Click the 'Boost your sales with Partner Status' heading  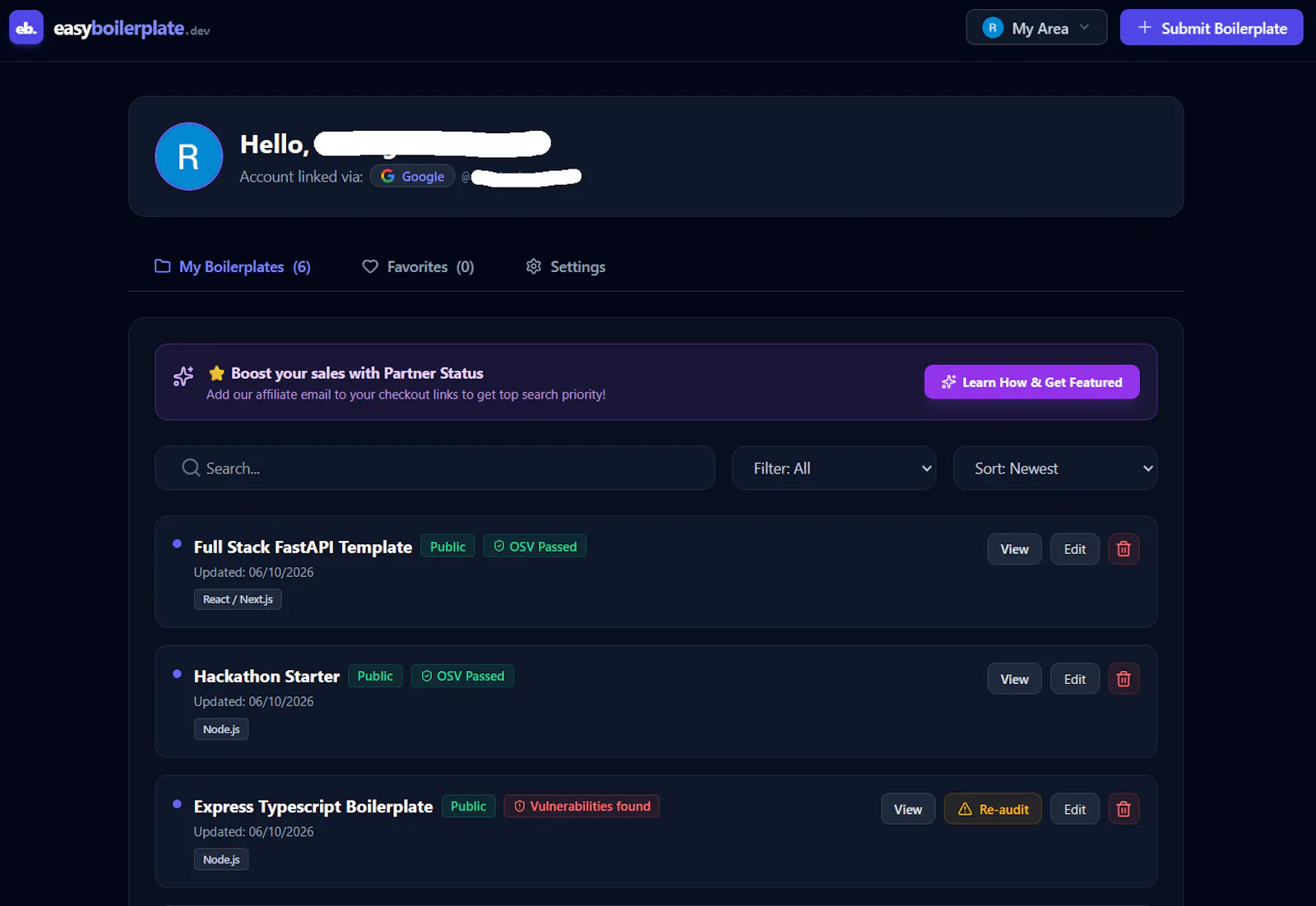click(x=357, y=373)
